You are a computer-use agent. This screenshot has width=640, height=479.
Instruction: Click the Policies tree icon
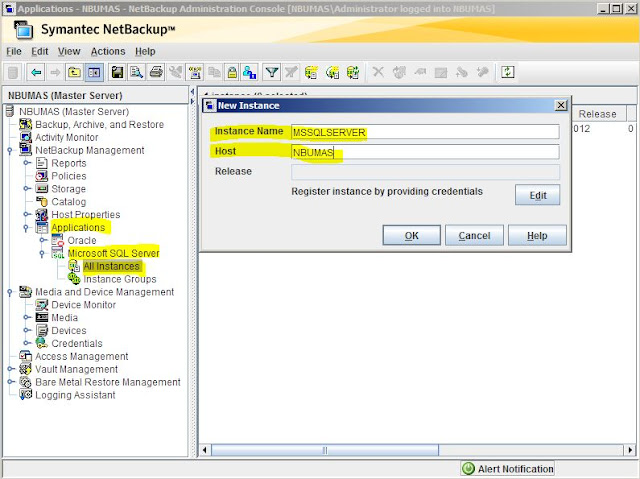(x=42, y=176)
